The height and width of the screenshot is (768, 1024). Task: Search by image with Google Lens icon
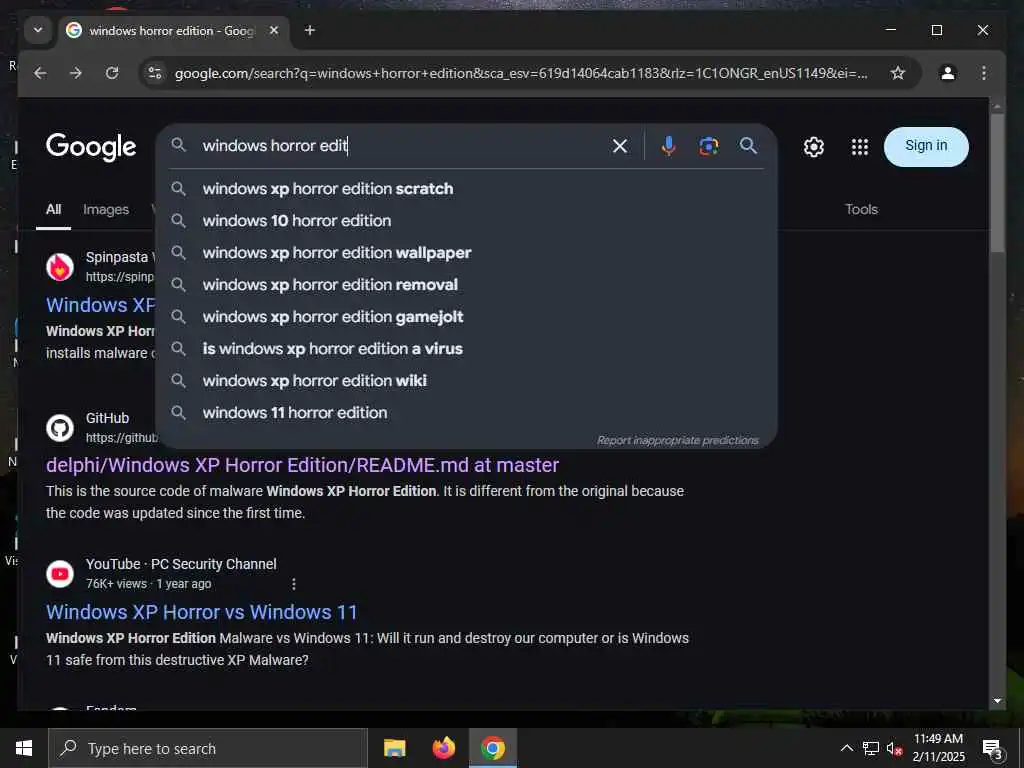coord(709,146)
